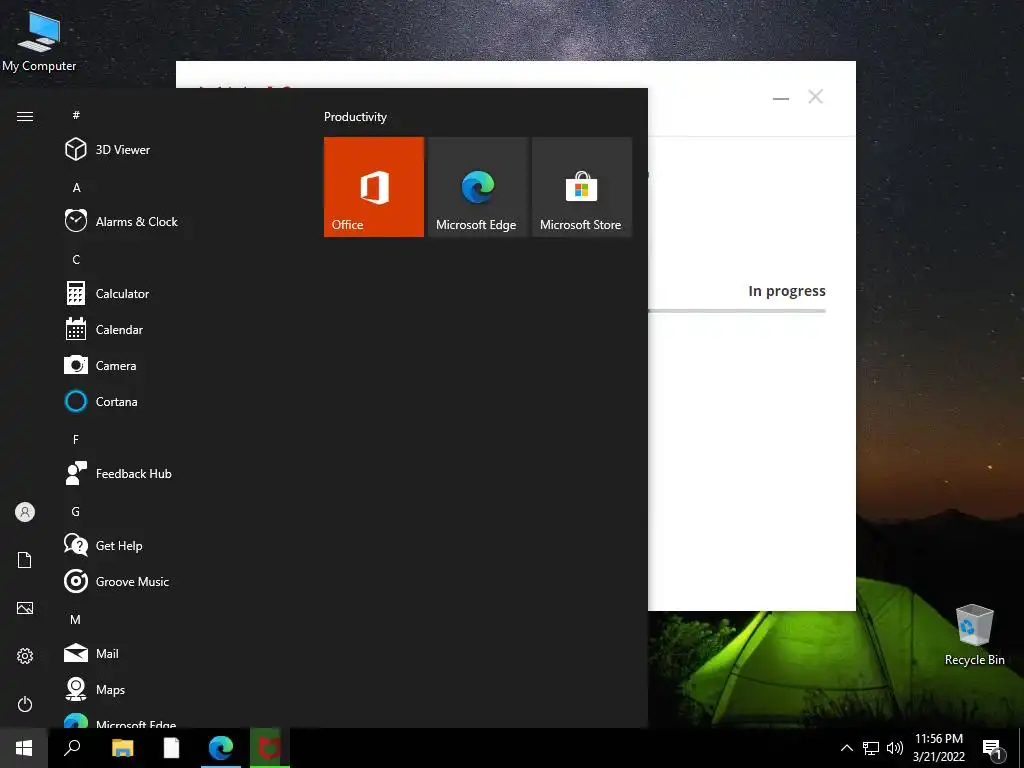Open the Microsoft Edge tile
Screen dimensions: 1024x768
pyautogui.click(x=478, y=187)
